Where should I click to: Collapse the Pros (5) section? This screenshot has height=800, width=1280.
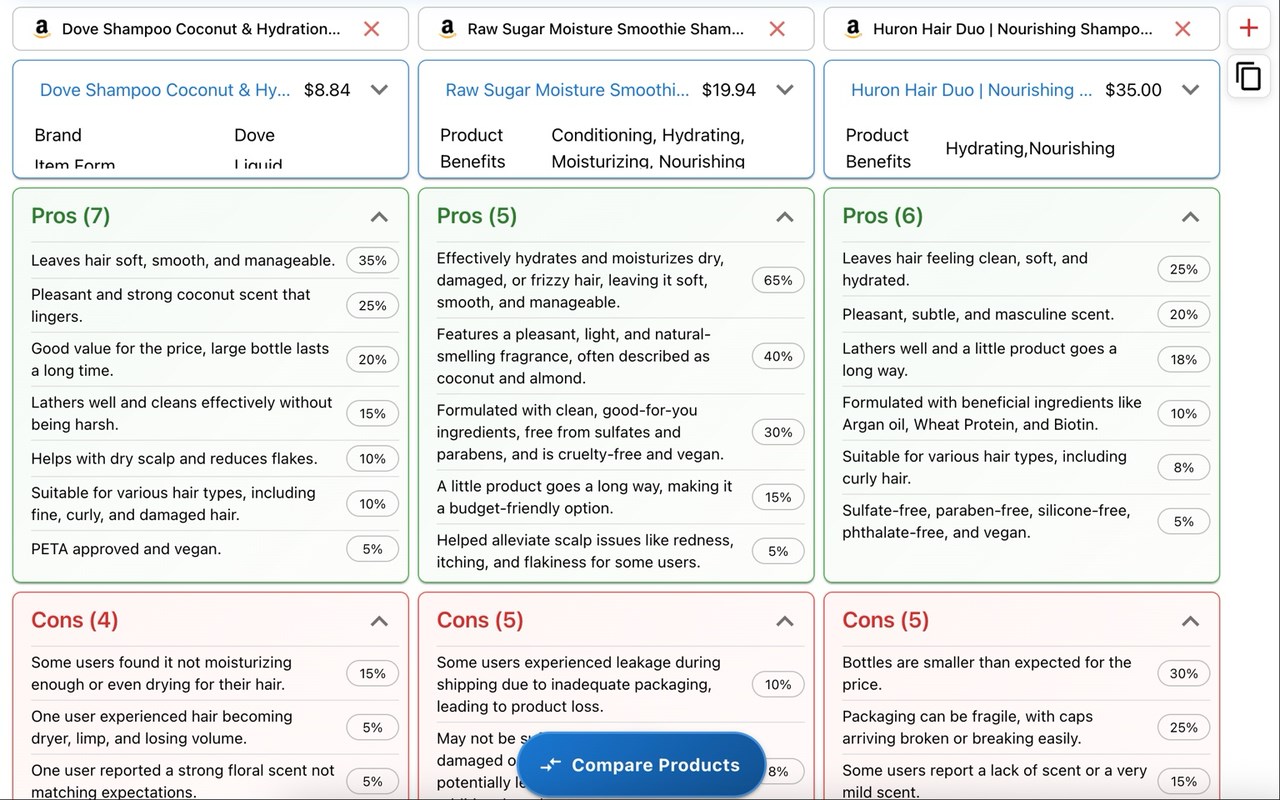[785, 217]
